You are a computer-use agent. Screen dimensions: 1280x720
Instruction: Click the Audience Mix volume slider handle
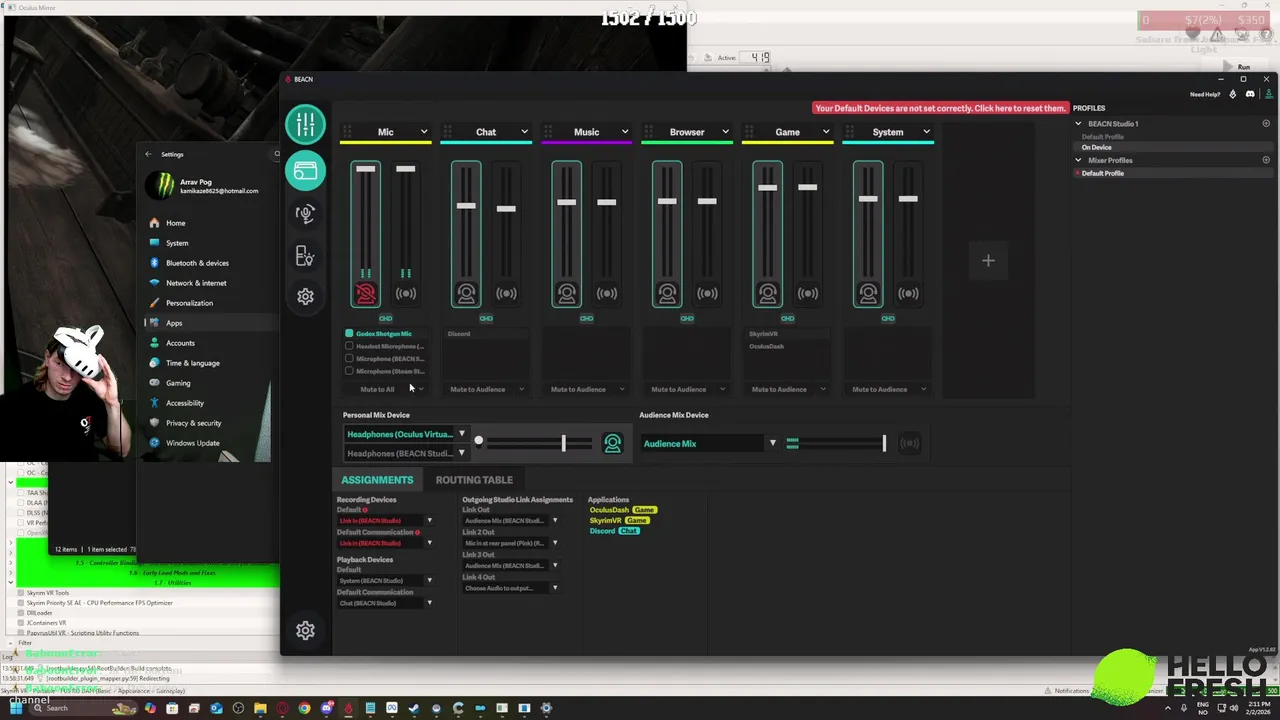pyautogui.click(x=884, y=443)
